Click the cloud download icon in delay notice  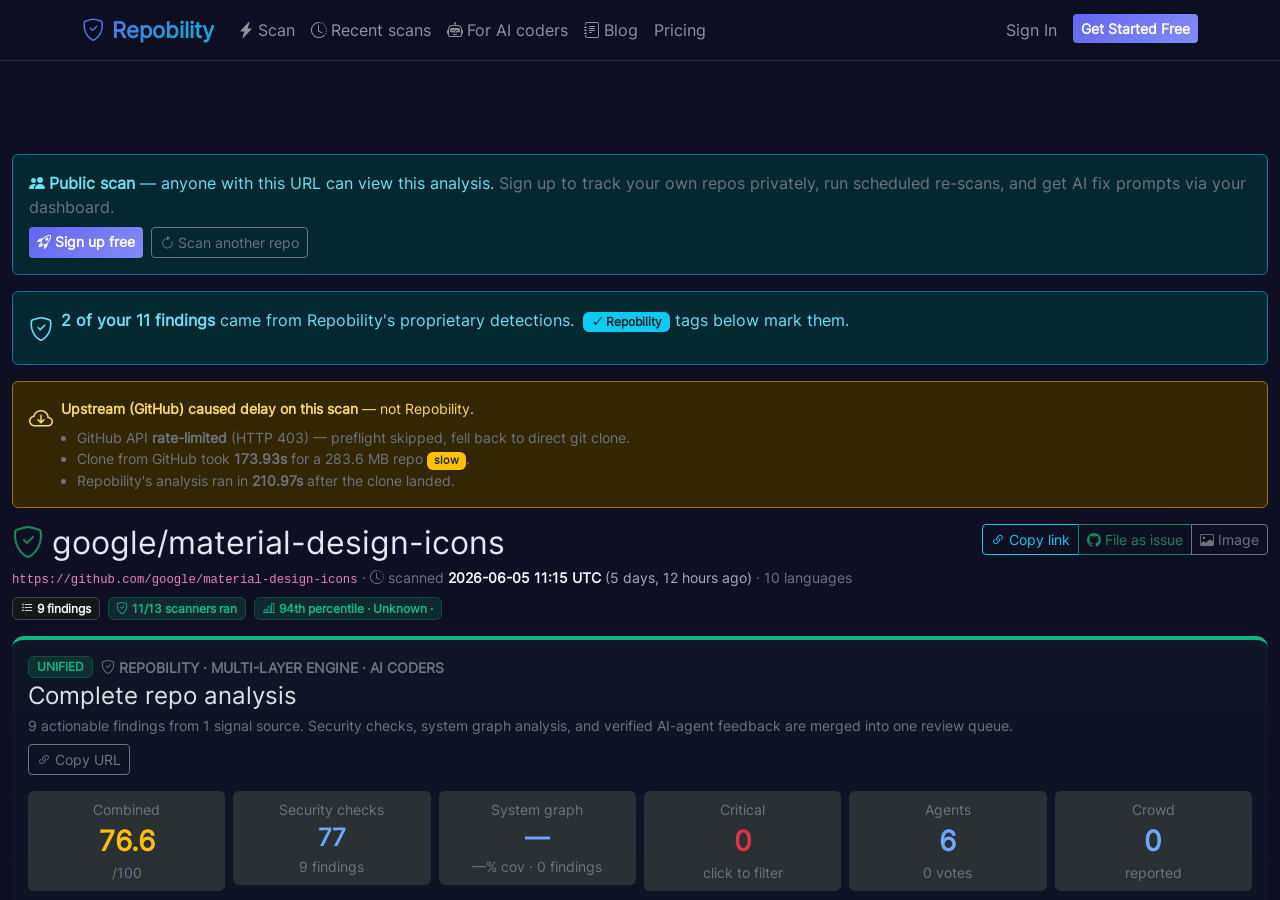click(41, 418)
